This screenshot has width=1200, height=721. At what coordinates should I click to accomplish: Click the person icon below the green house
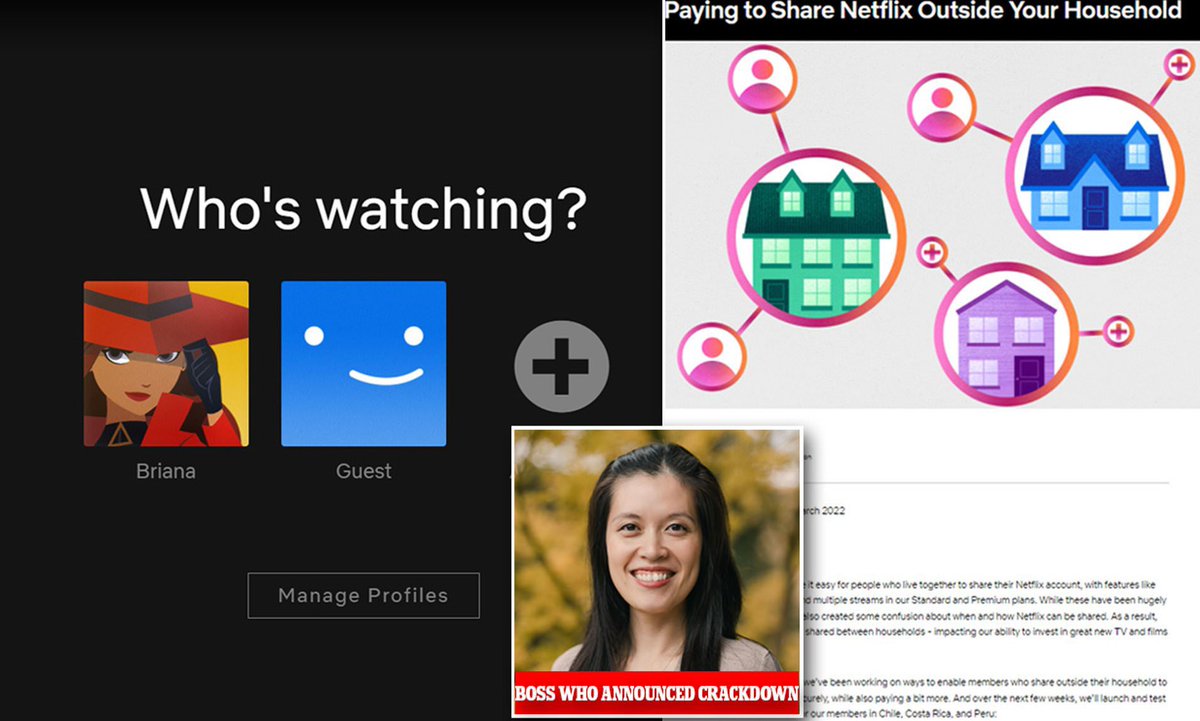(711, 354)
